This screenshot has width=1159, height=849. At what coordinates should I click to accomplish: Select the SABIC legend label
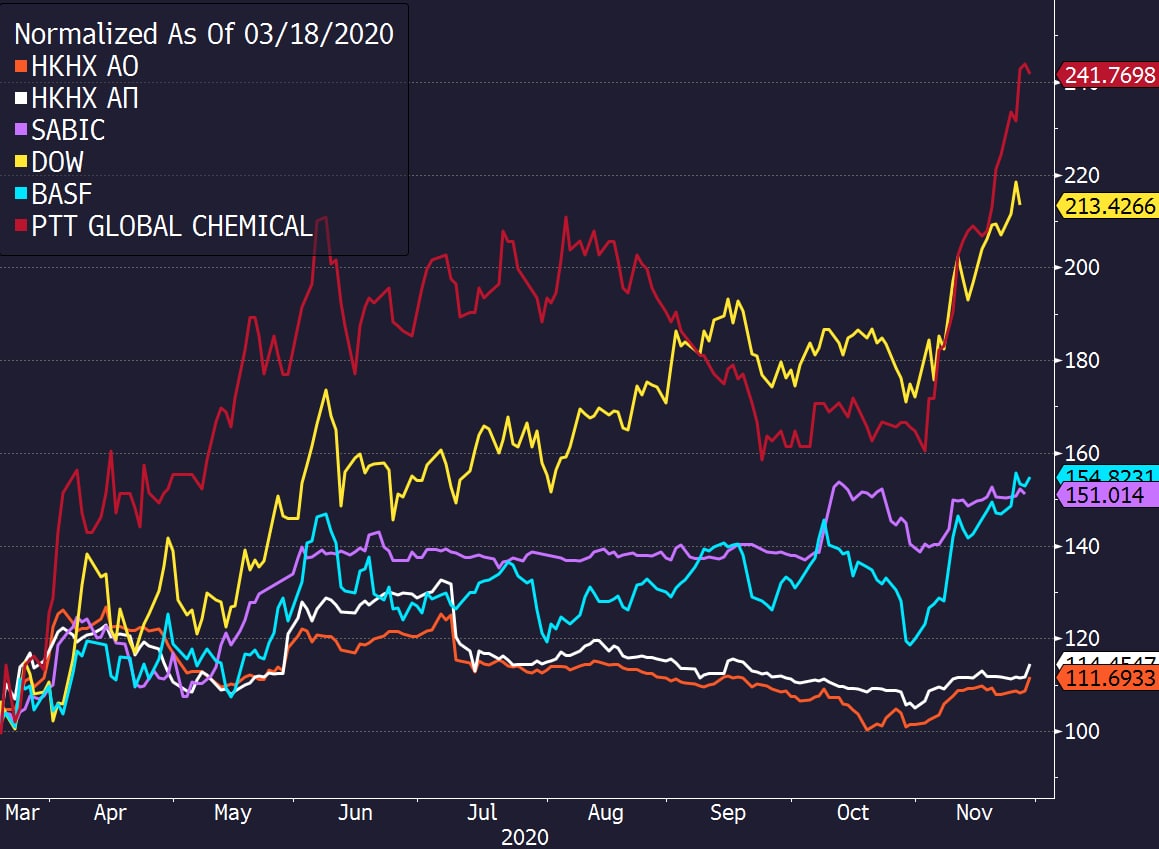68,130
